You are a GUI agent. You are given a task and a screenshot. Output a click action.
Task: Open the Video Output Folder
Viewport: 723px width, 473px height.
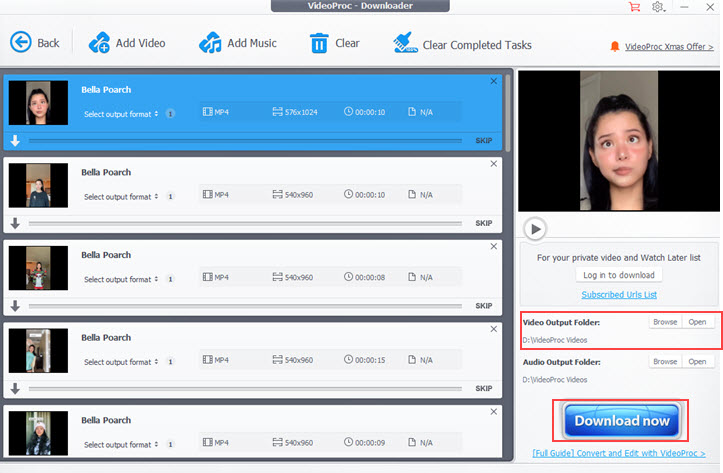tap(697, 322)
